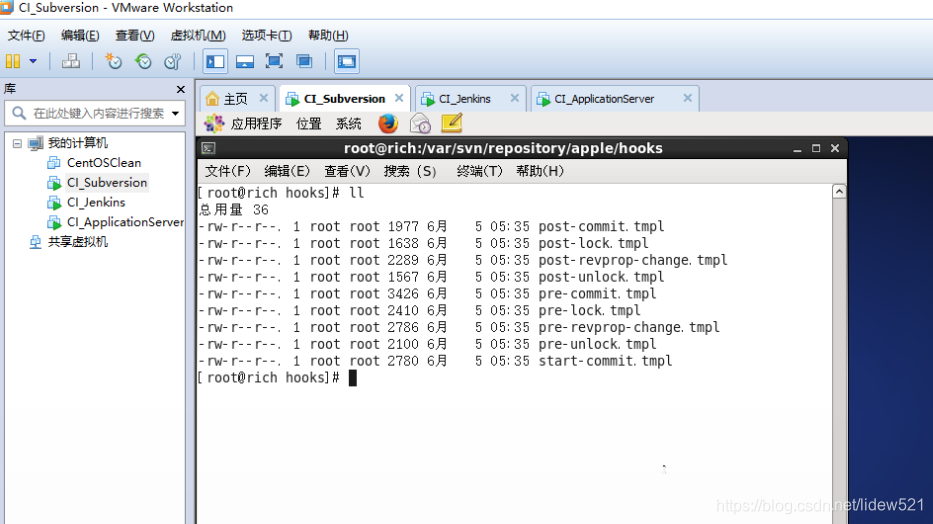Open the 选项卡(T) menu
The height and width of the screenshot is (524, 933).
tap(267, 36)
